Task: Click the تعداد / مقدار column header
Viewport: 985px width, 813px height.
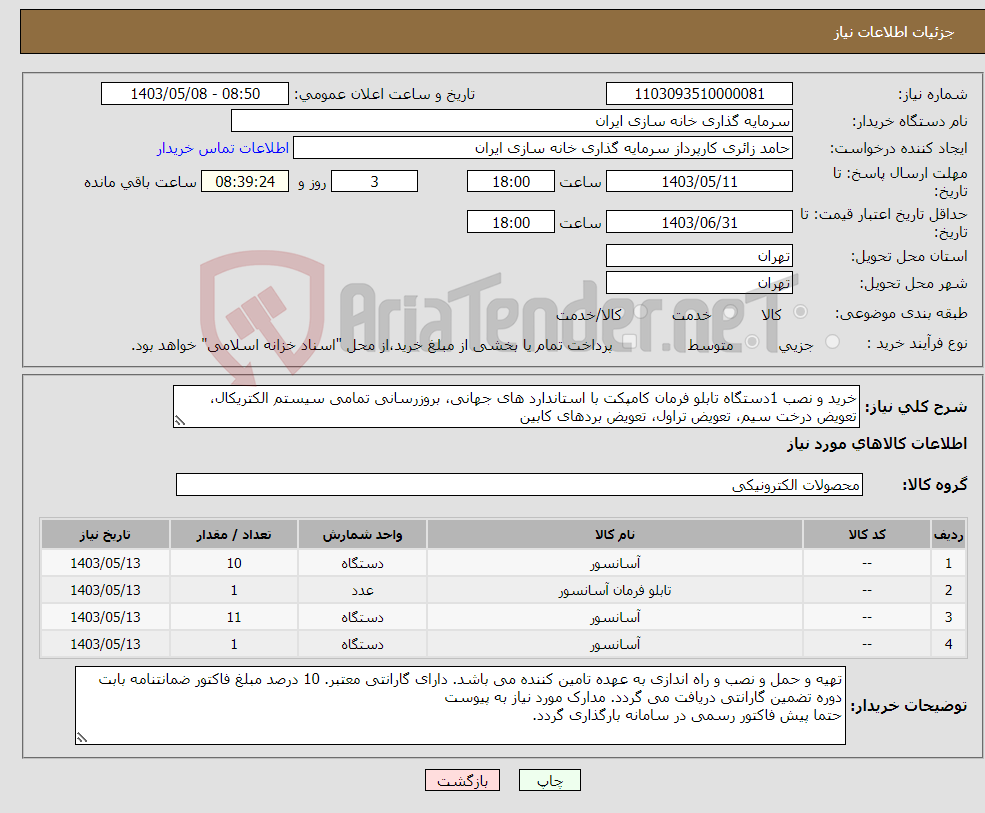Action: point(234,535)
